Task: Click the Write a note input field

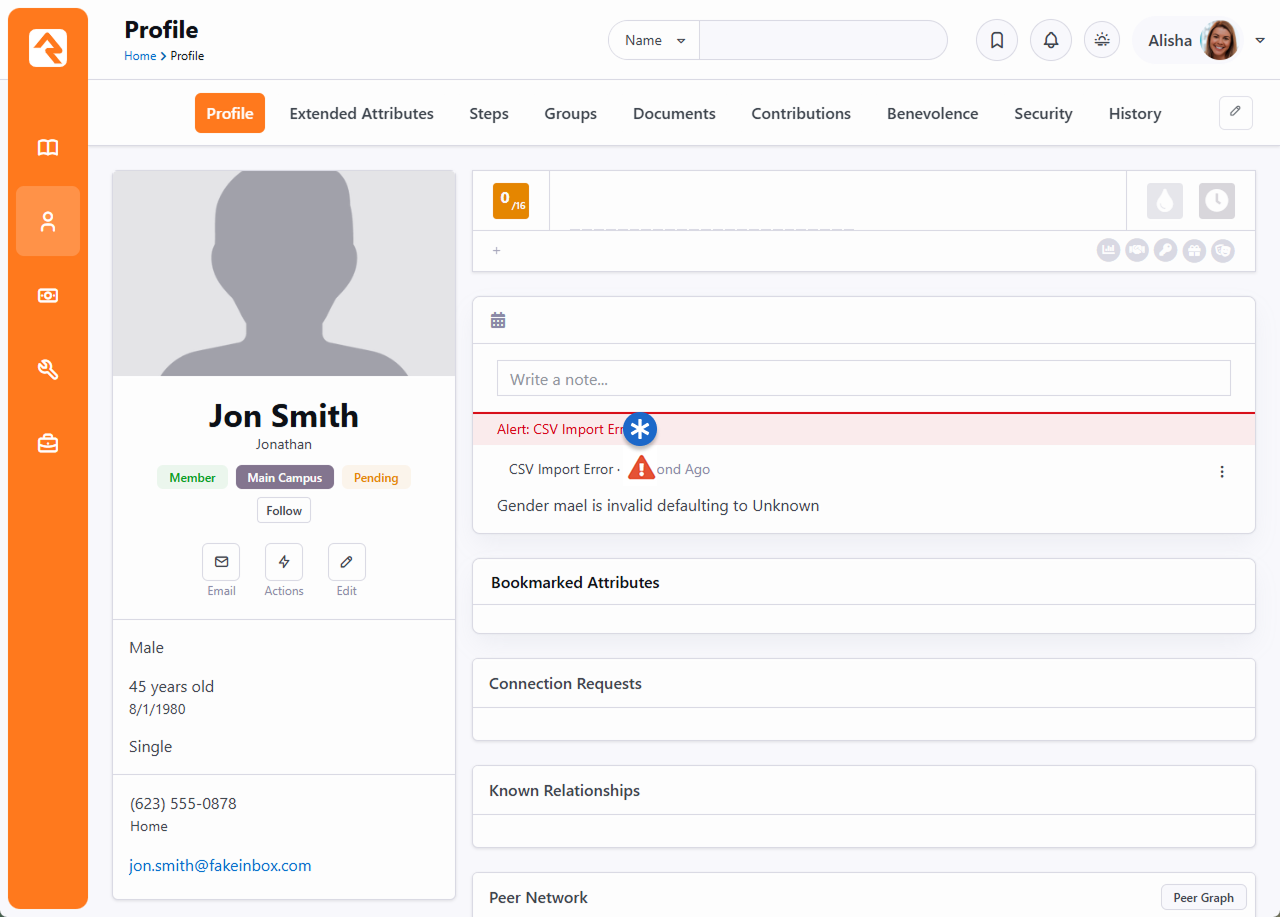Action: point(863,379)
